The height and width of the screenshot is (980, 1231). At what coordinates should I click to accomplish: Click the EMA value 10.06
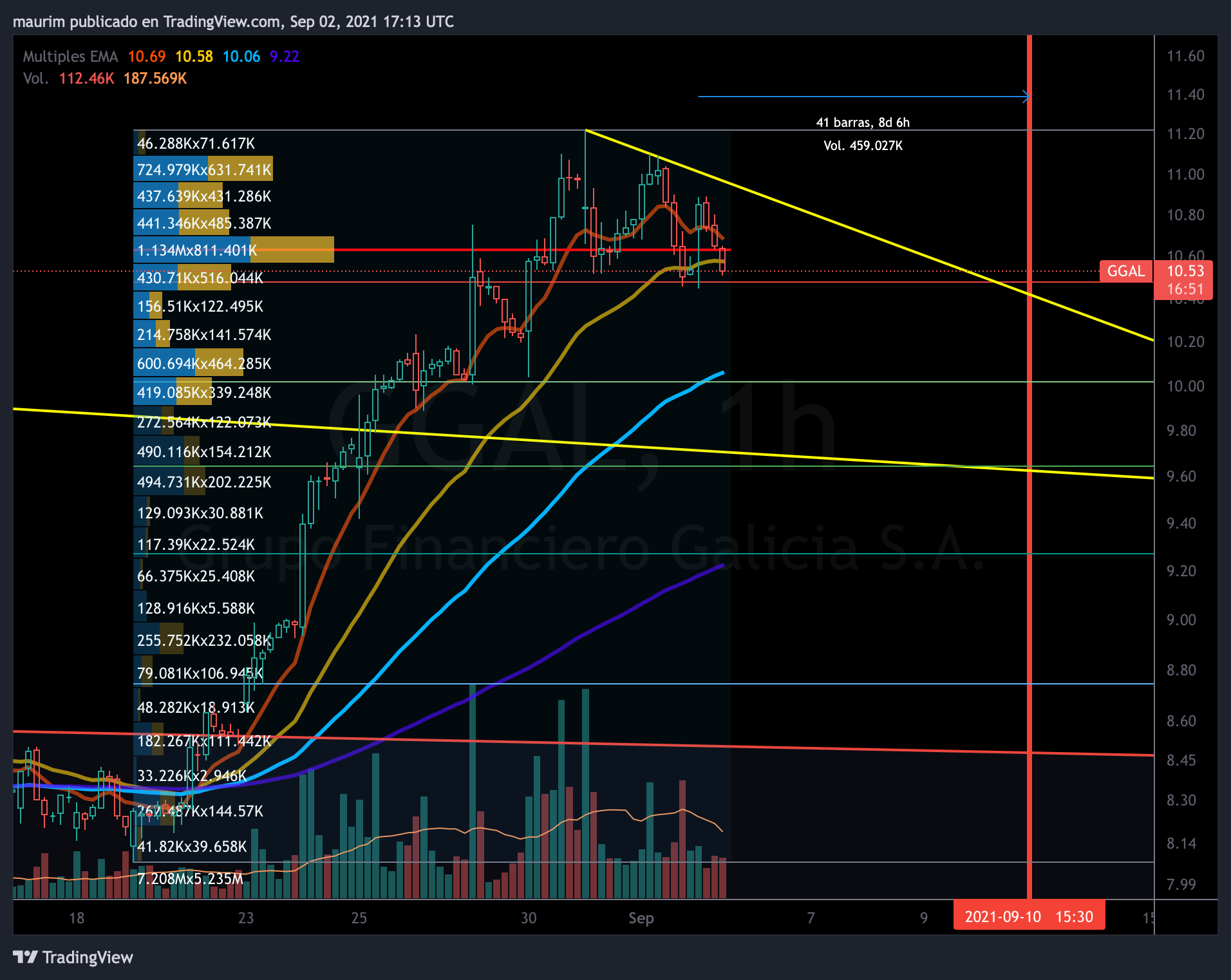pos(241,57)
